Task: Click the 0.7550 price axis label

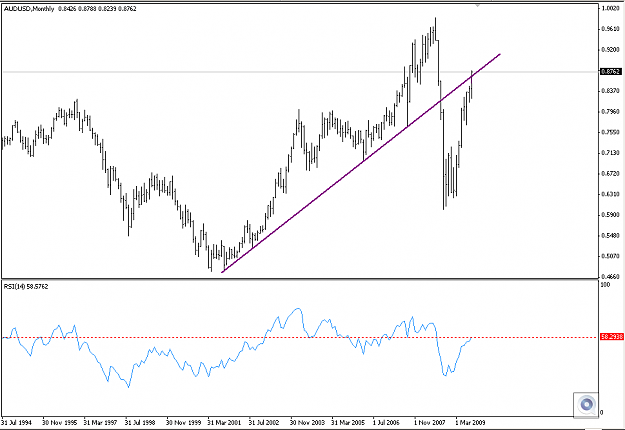Action: [x=610, y=132]
